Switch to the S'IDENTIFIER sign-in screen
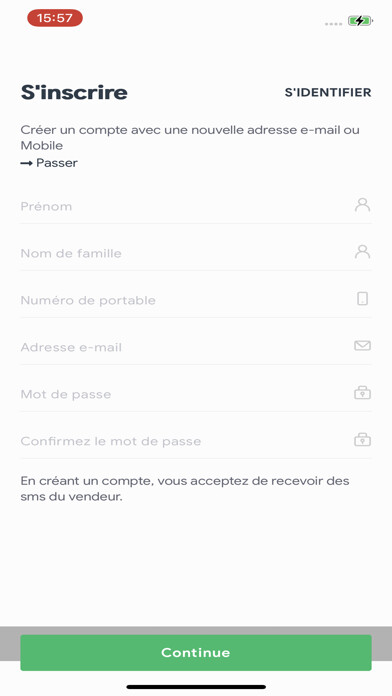This screenshot has width=392, height=696. (x=328, y=92)
